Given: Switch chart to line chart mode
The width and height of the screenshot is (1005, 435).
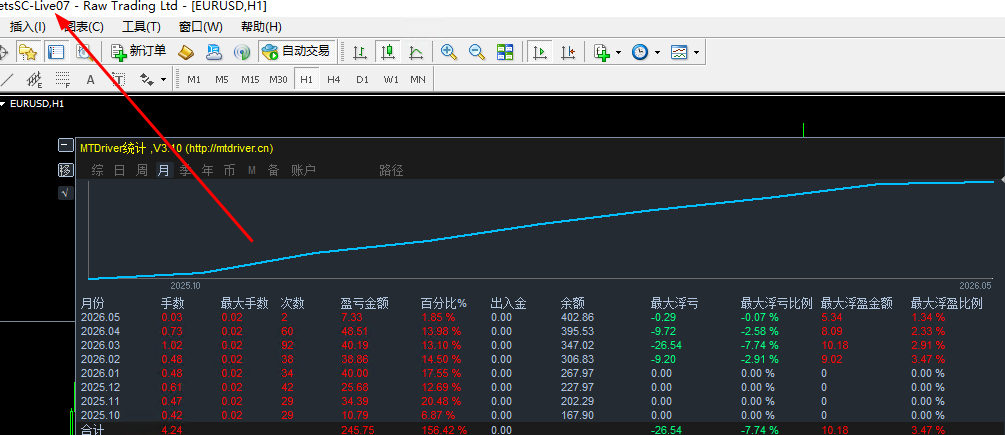Looking at the screenshot, I should pos(416,52).
